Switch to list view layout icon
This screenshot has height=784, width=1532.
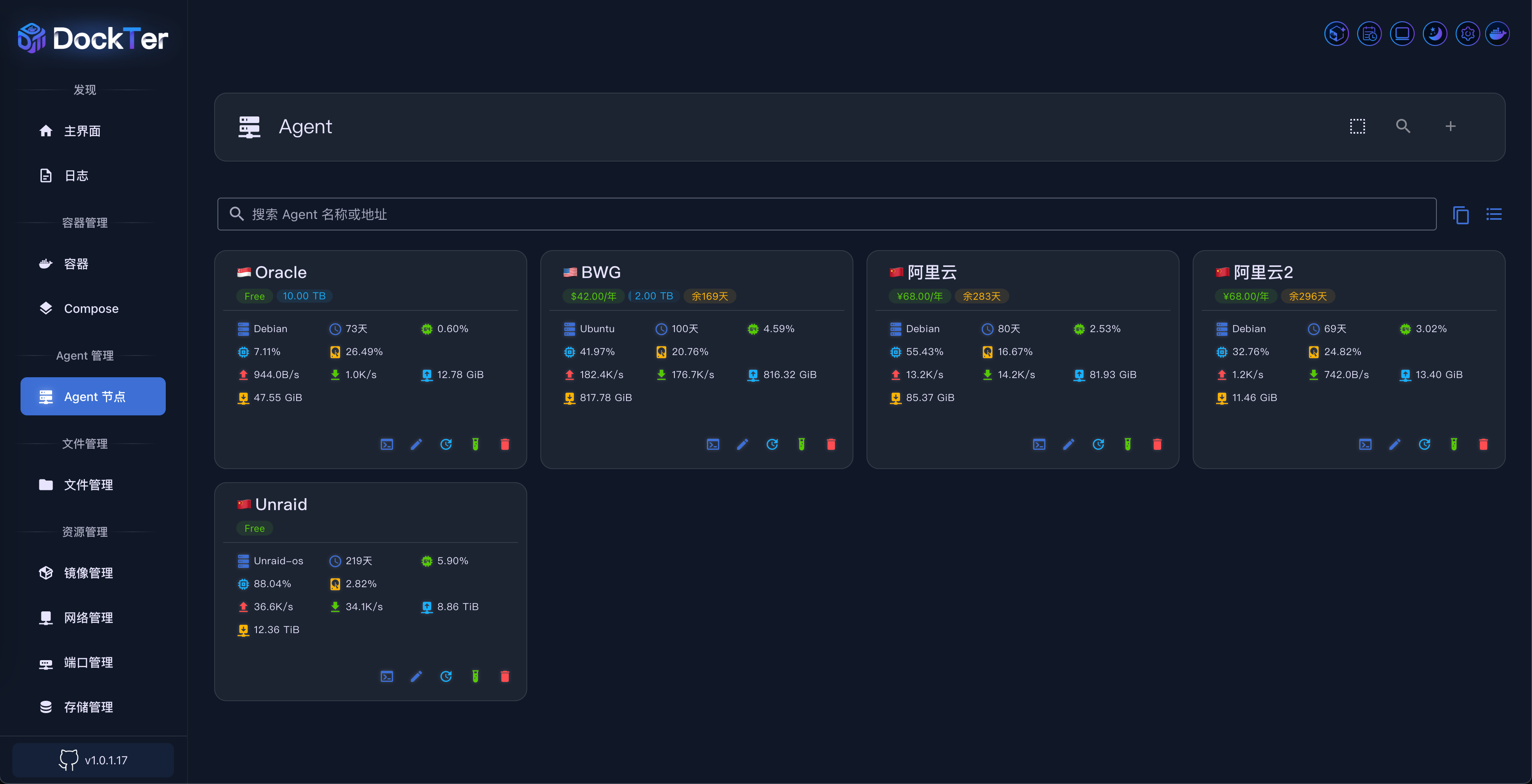point(1493,214)
